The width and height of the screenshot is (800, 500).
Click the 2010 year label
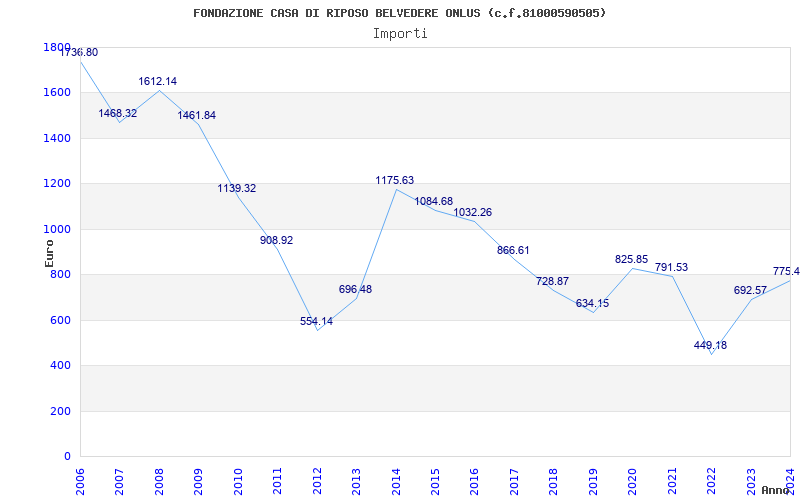[238, 481]
